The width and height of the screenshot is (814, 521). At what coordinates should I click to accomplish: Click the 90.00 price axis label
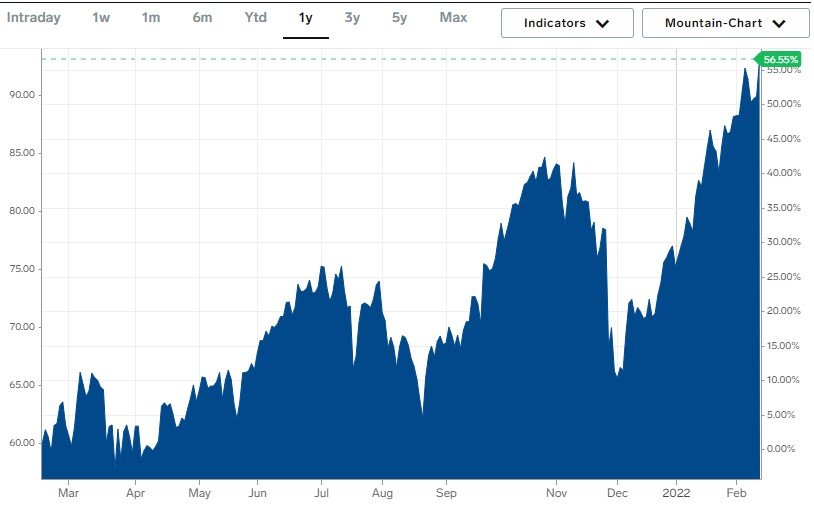[x=21, y=95]
